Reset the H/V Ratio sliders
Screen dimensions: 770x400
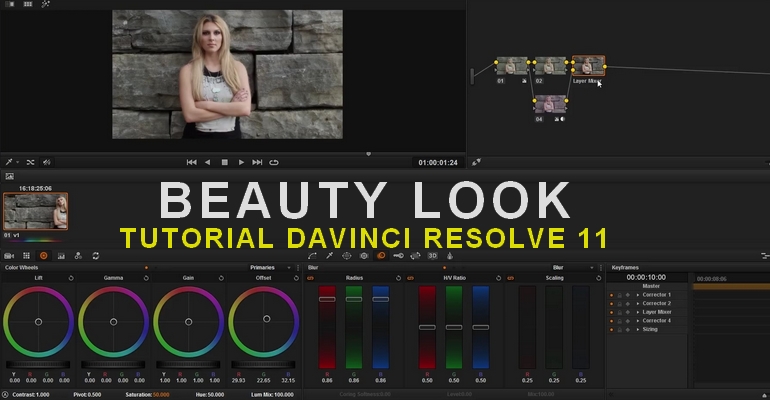pyautogui.click(x=498, y=278)
